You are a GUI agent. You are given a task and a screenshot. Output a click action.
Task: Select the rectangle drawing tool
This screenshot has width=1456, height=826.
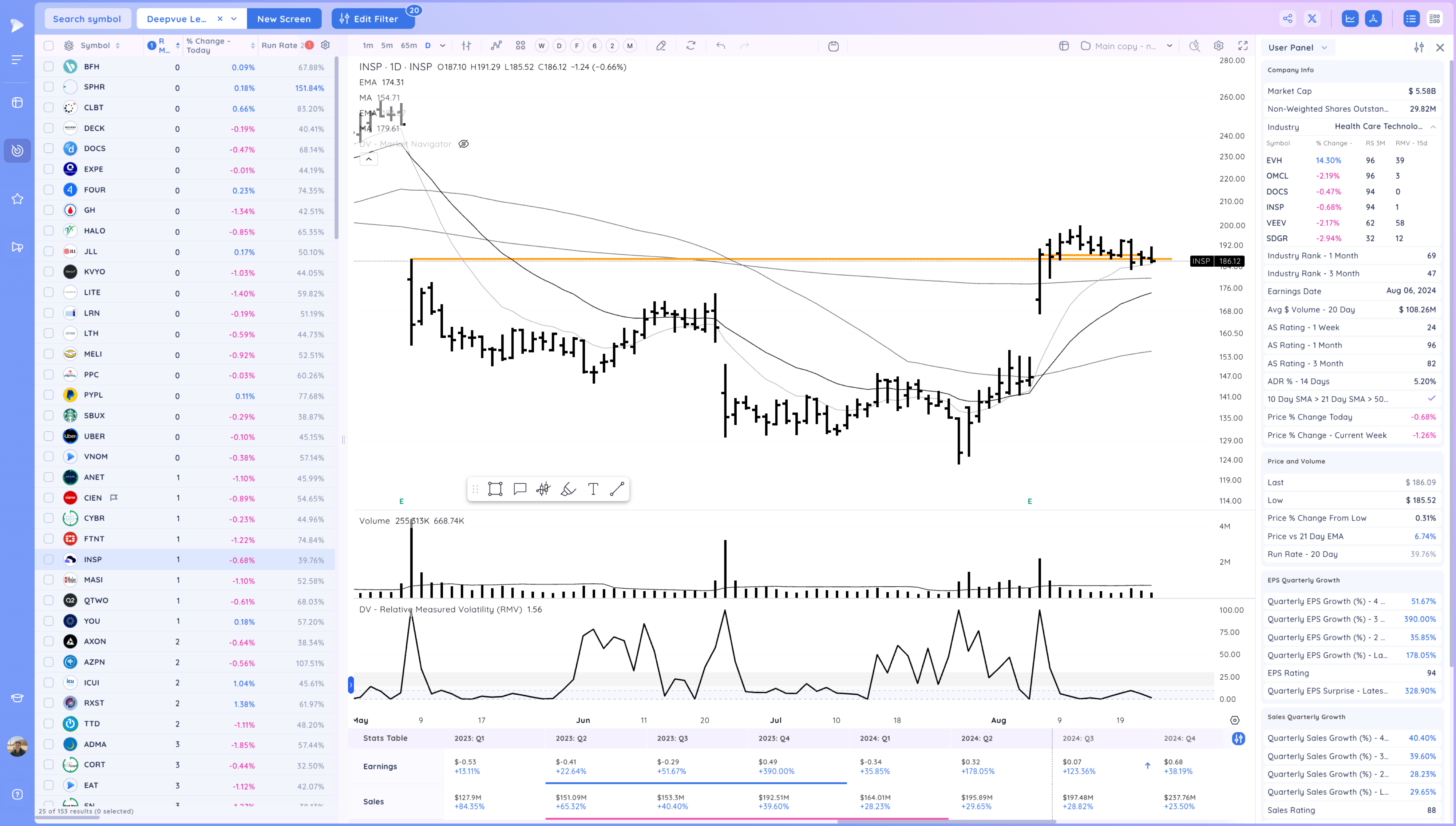tap(495, 489)
